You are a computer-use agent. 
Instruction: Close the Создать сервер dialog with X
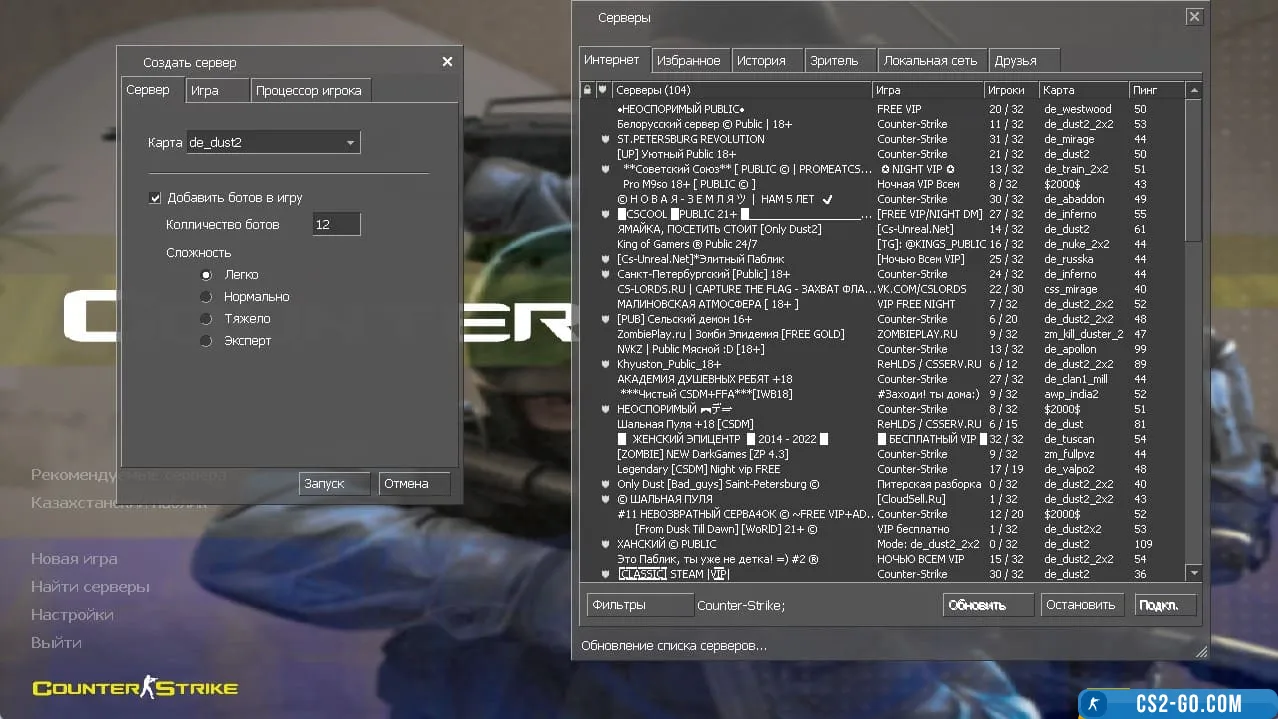(447, 62)
